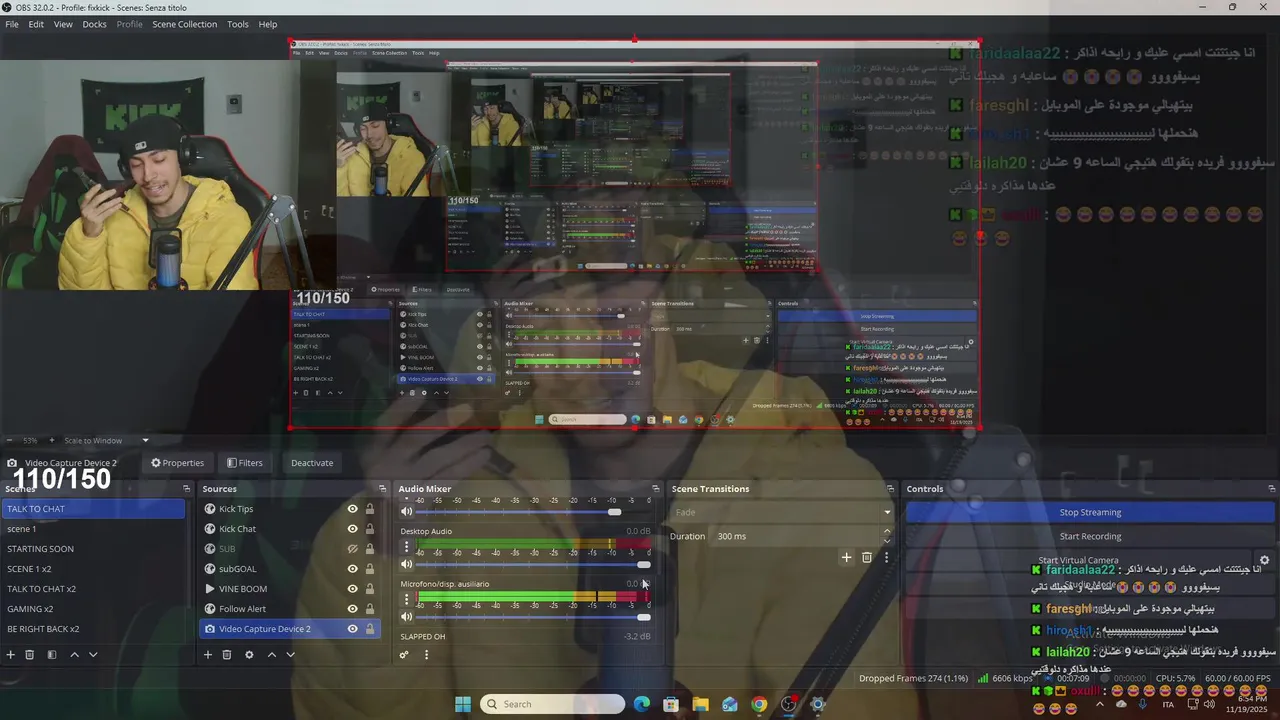Hide the Kick Chat source
1280x720 pixels.
coord(352,529)
